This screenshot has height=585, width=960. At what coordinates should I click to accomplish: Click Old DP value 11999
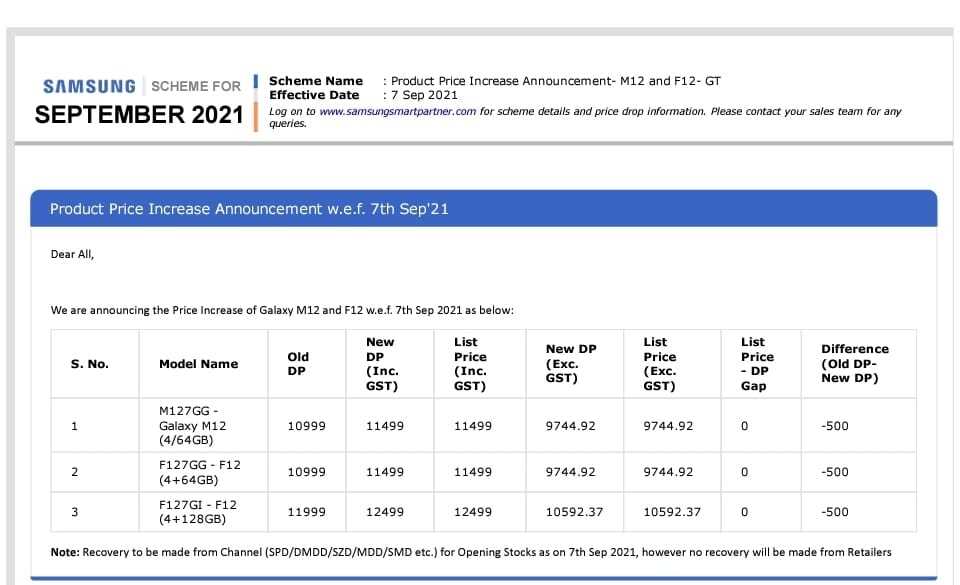coord(307,512)
